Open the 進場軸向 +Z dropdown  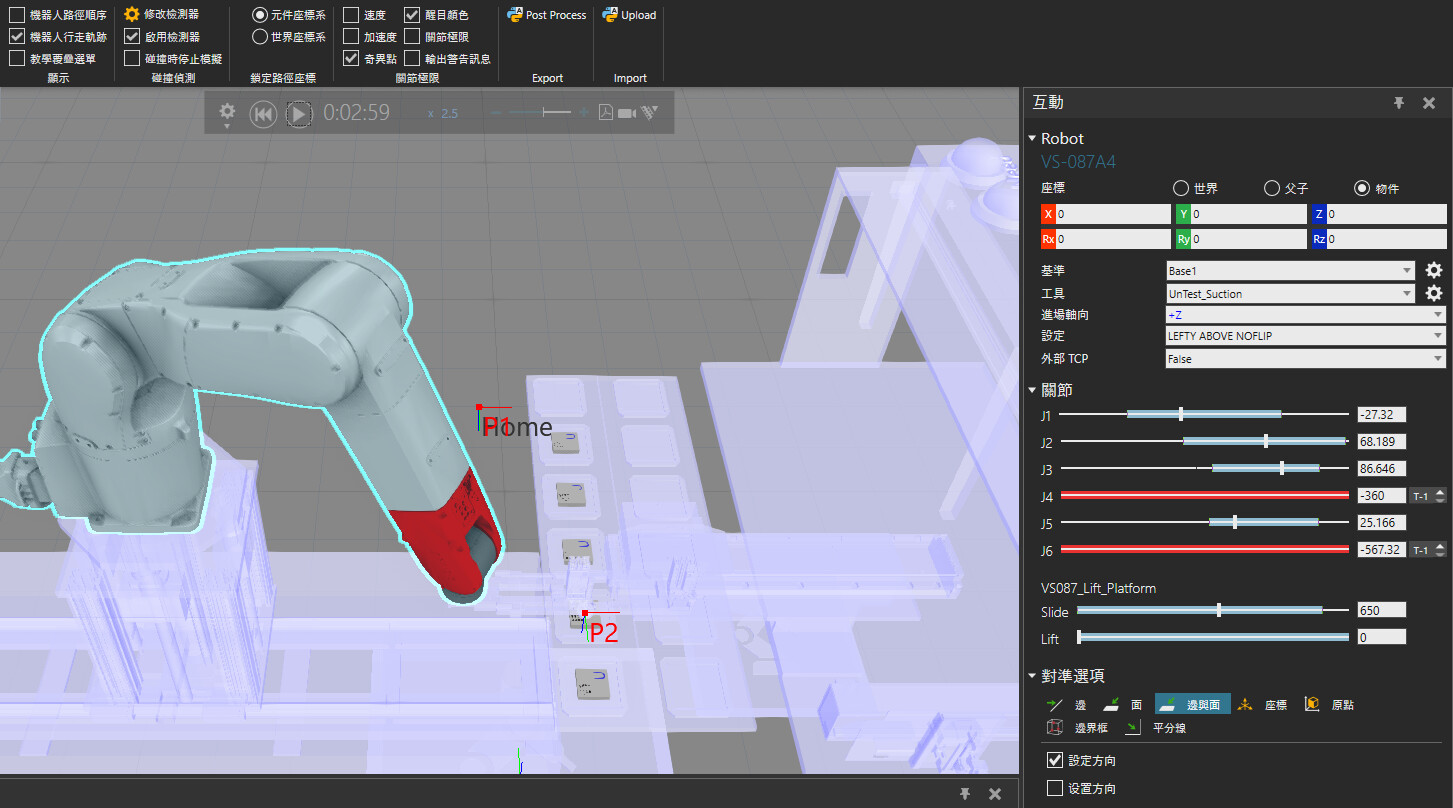(x=1305, y=315)
